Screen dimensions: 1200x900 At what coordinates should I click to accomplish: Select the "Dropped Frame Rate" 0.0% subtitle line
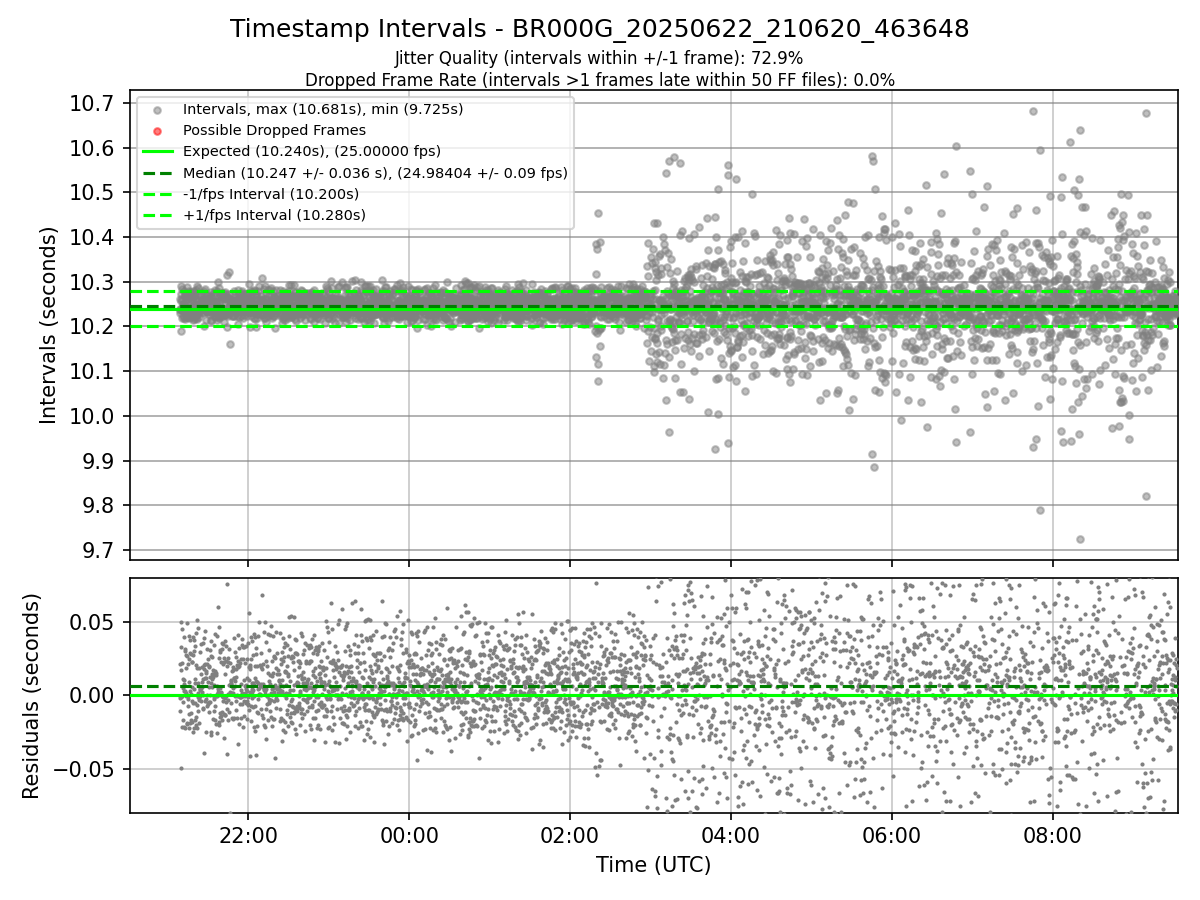coord(600,80)
